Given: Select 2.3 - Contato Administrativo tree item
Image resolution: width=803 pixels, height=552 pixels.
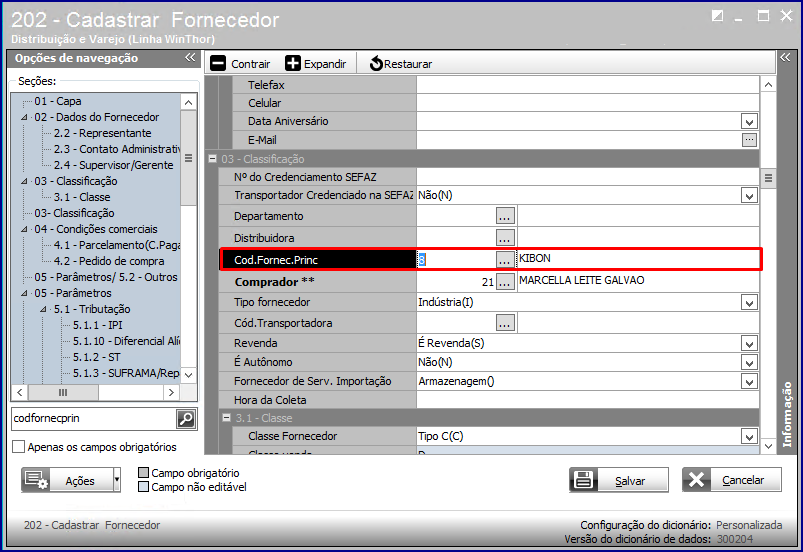Looking at the screenshot, I should [x=117, y=149].
